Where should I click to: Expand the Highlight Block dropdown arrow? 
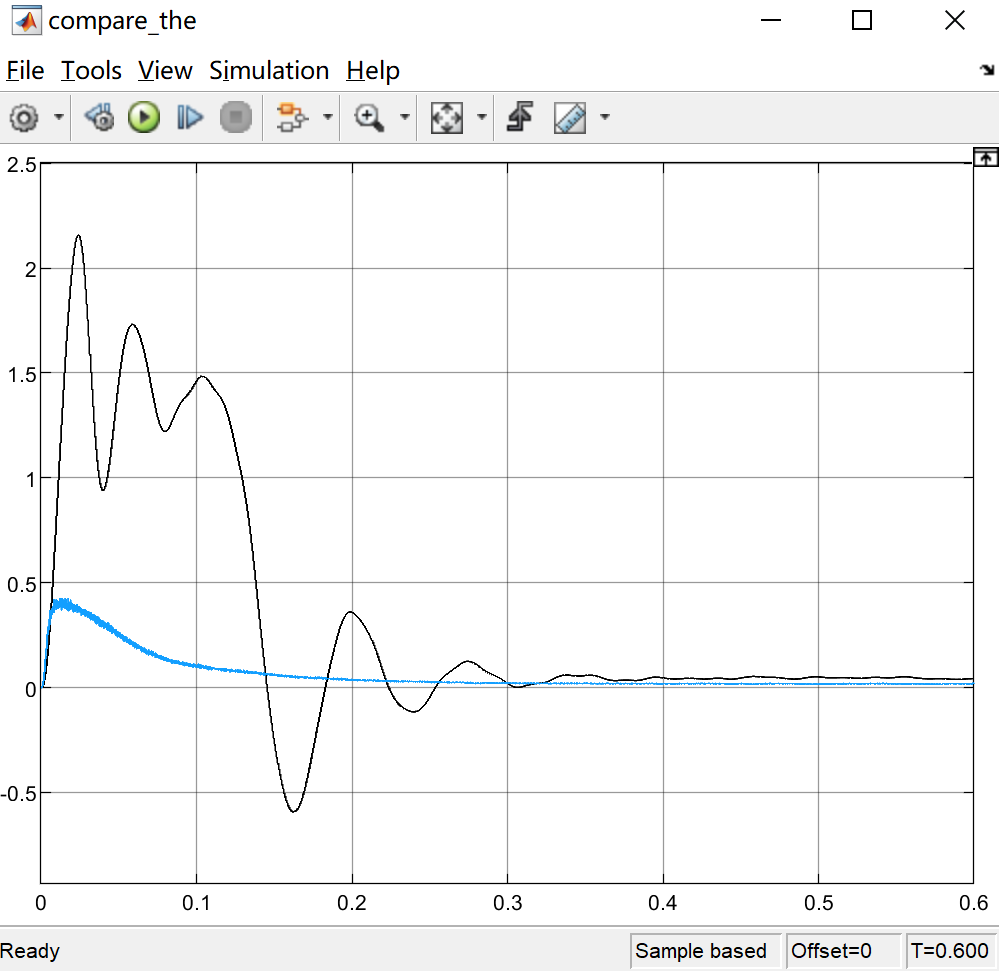(327, 118)
